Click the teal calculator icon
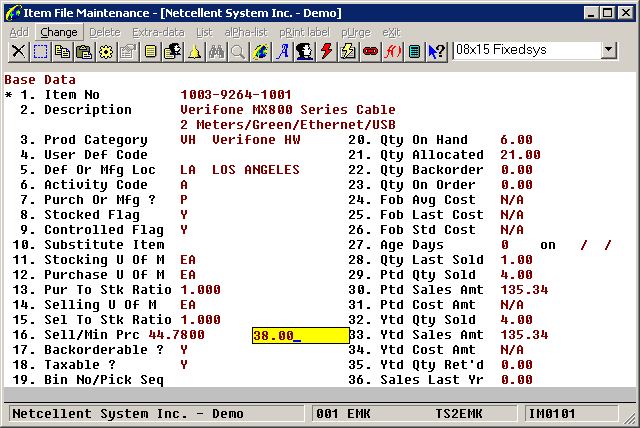This screenshot has width=640, height=428. (415, 52)
